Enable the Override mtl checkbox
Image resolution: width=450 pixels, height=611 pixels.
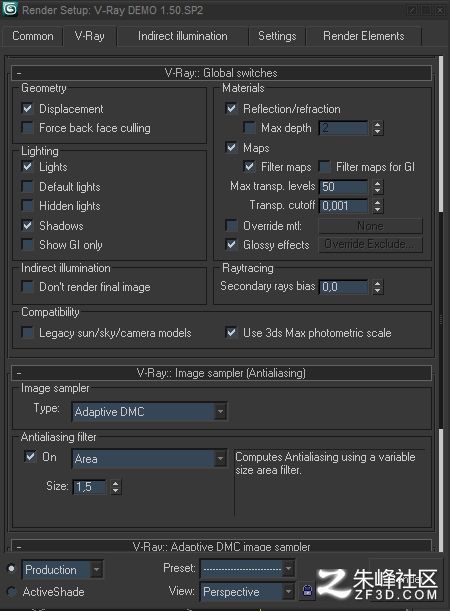point(231,225)
